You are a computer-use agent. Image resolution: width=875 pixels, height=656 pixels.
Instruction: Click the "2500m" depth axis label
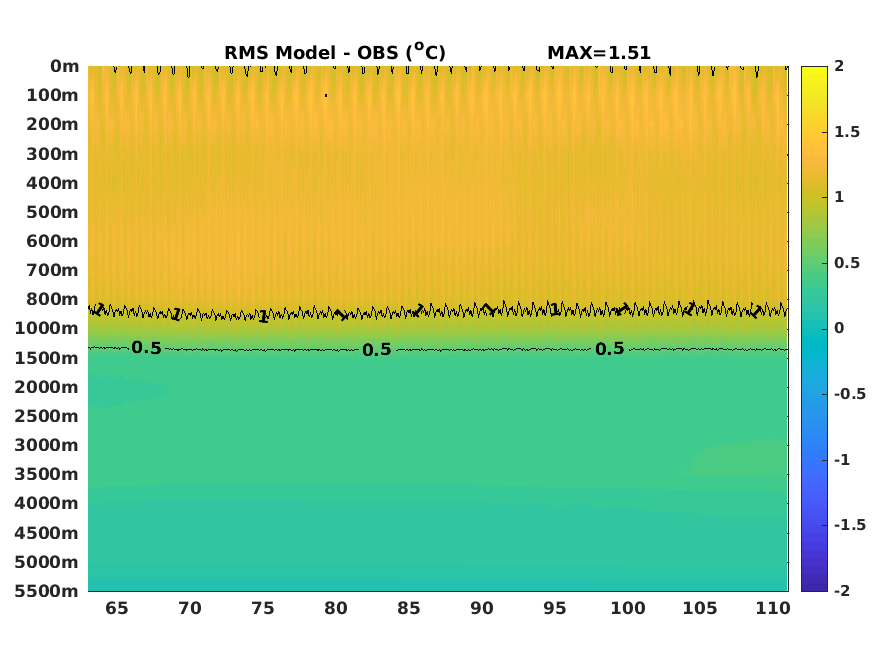(47, 416)
